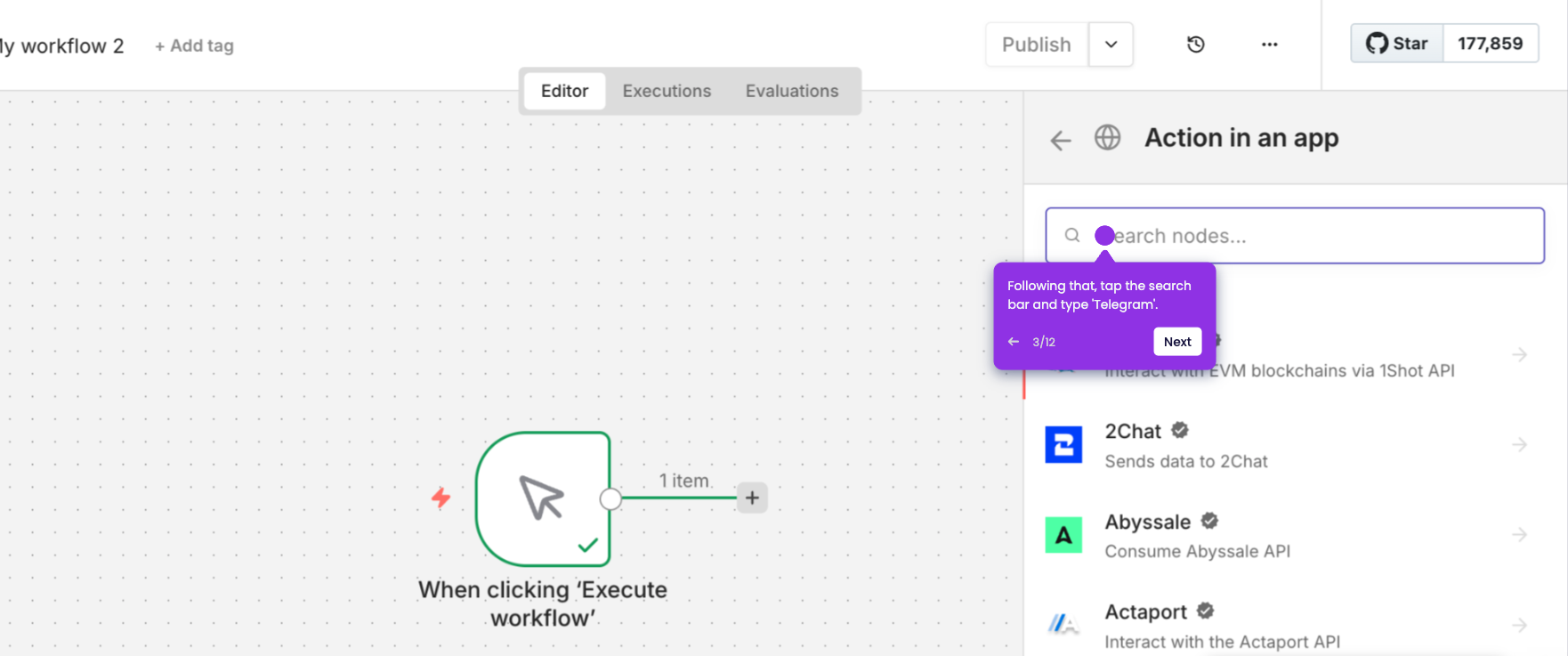The height and width of the screenshot is (656, 1568).
Task: Click the + Add tag link
Action: pyautogui.click(x=194, y=45)
